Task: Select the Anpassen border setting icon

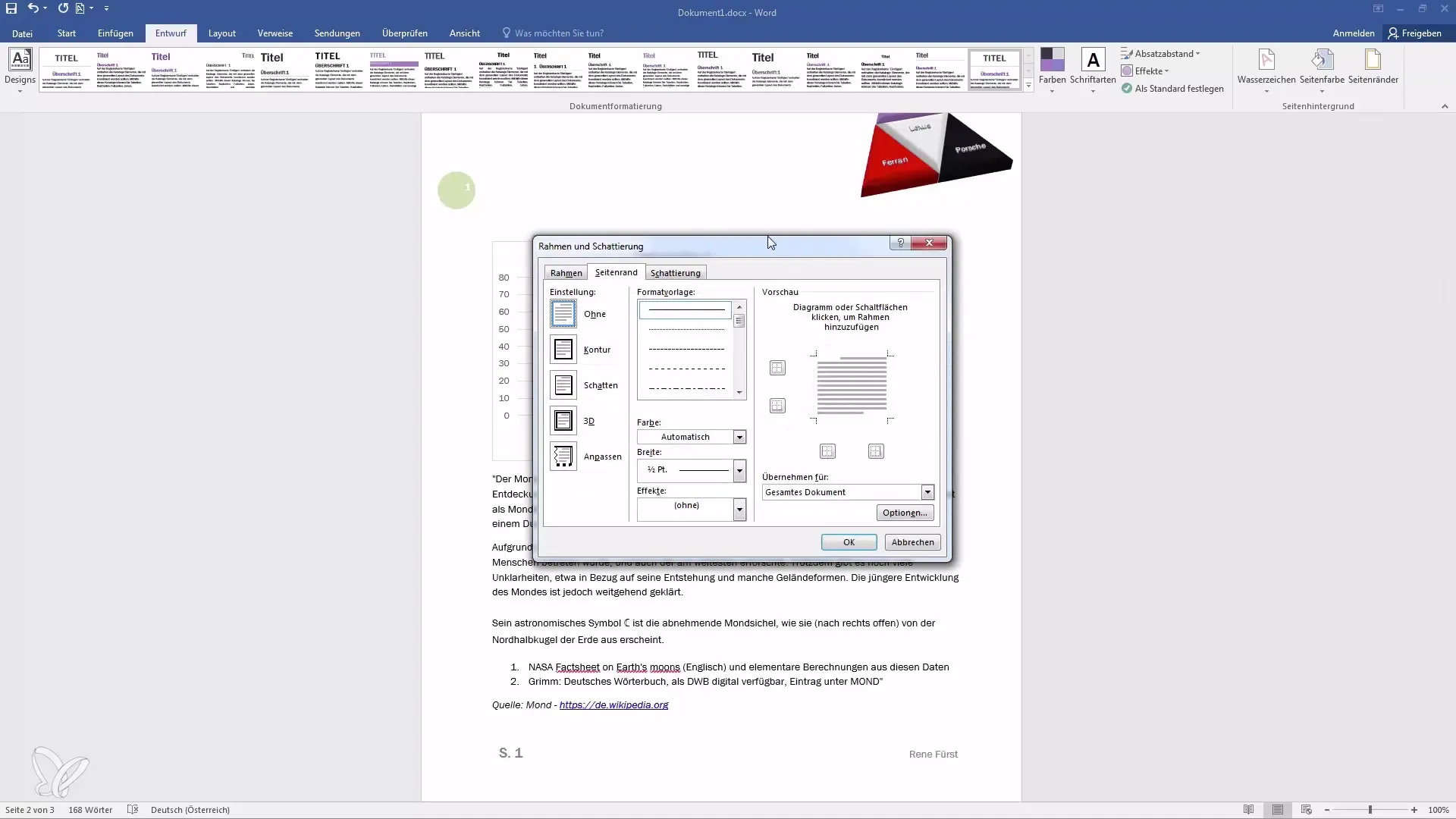Action: [x=563, y=457]
